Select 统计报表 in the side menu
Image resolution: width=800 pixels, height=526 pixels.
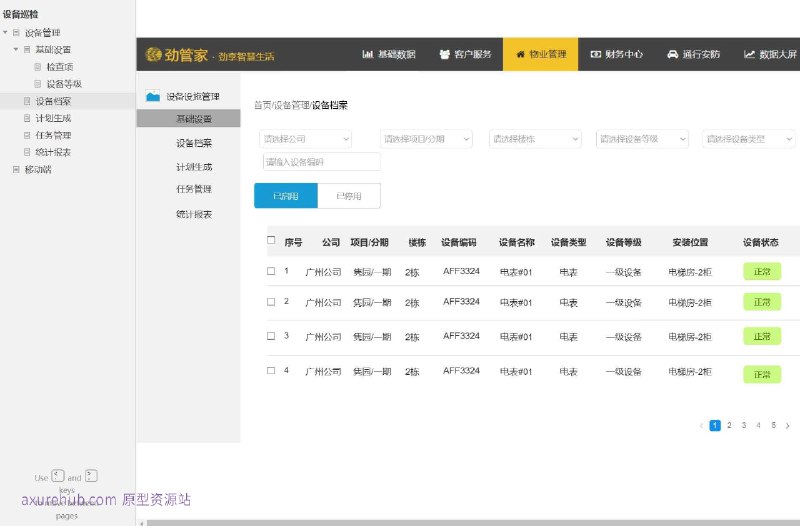[x=194, y=214]
